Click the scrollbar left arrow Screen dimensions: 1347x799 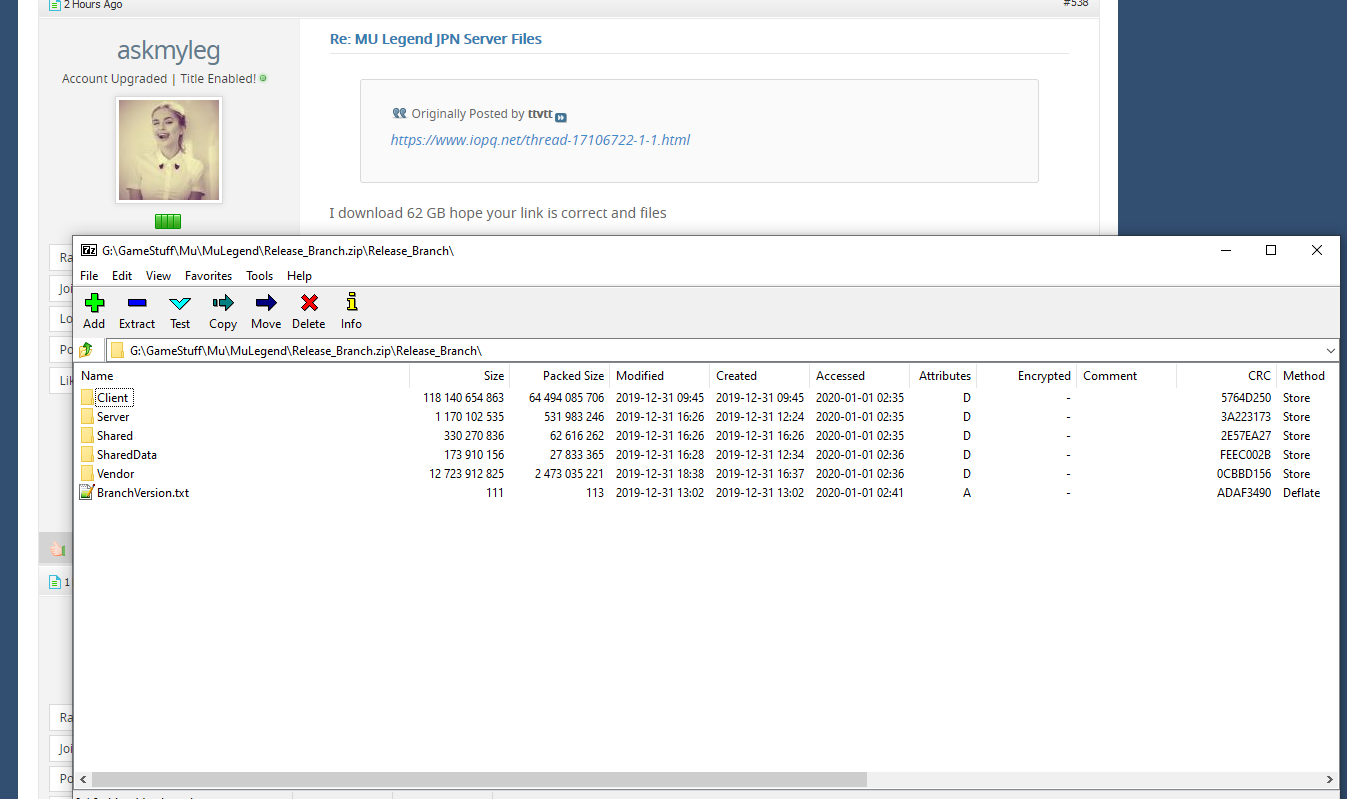[x=83, y=779]
